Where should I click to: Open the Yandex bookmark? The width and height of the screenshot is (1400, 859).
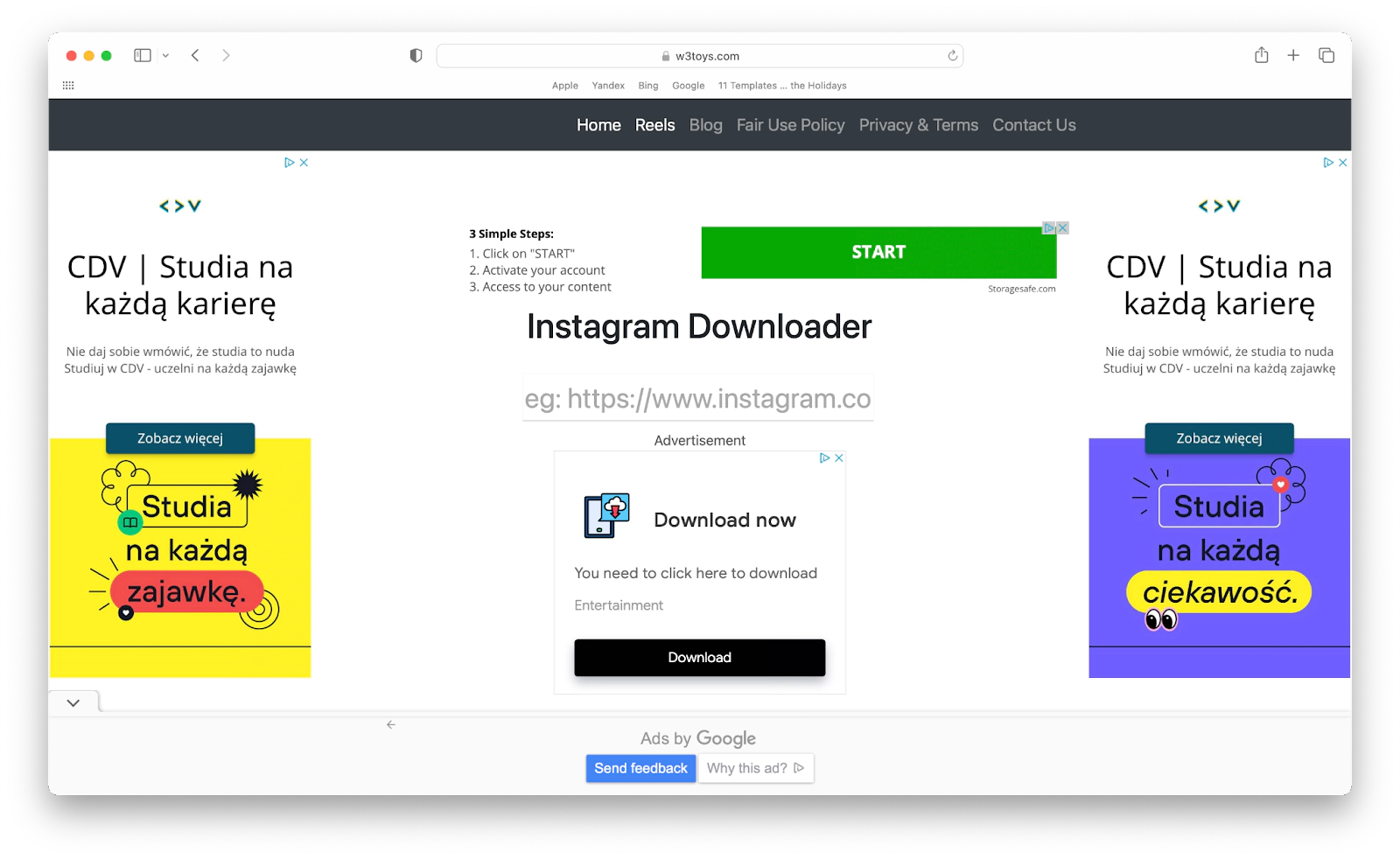coord(608,86)
